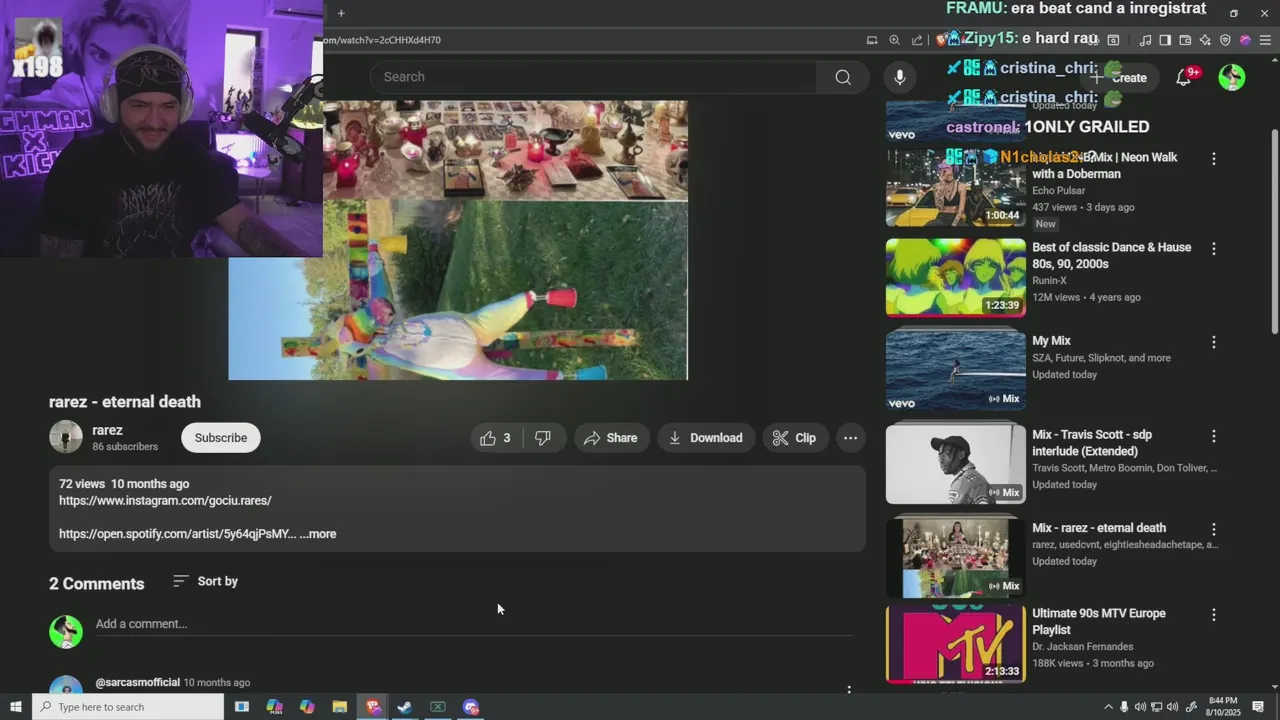Open the Spotify artist link

click(177, 534)
